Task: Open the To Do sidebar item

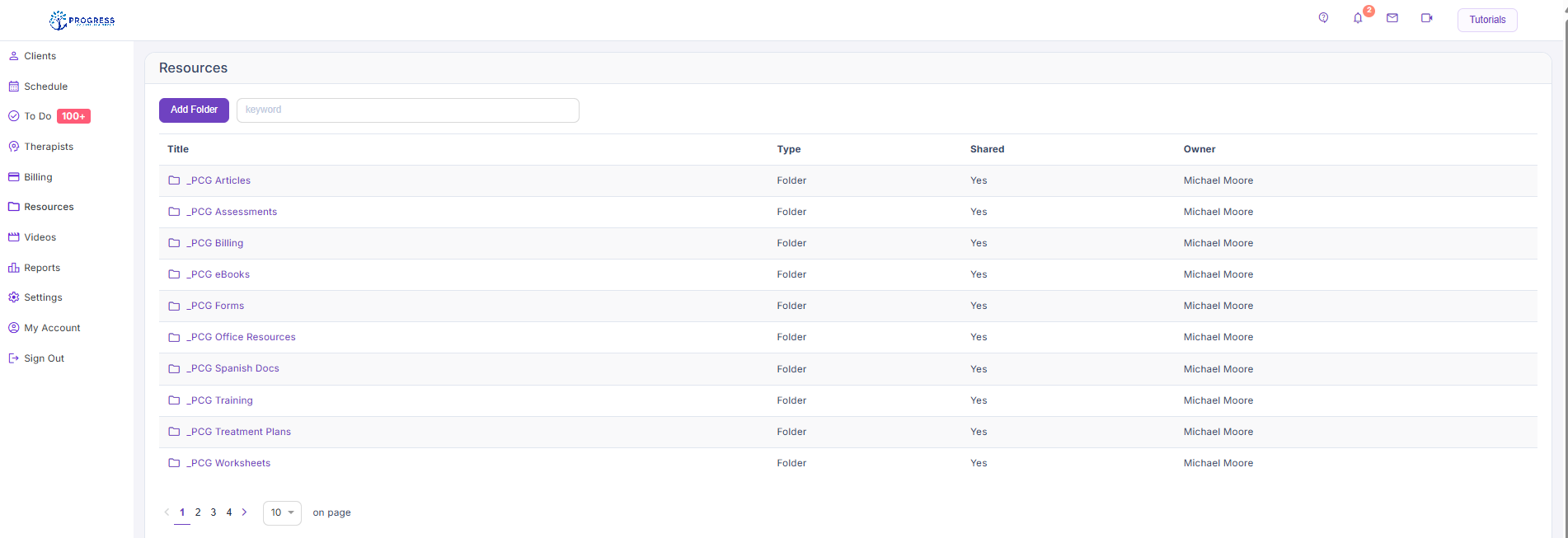Action: coord(38,116)
